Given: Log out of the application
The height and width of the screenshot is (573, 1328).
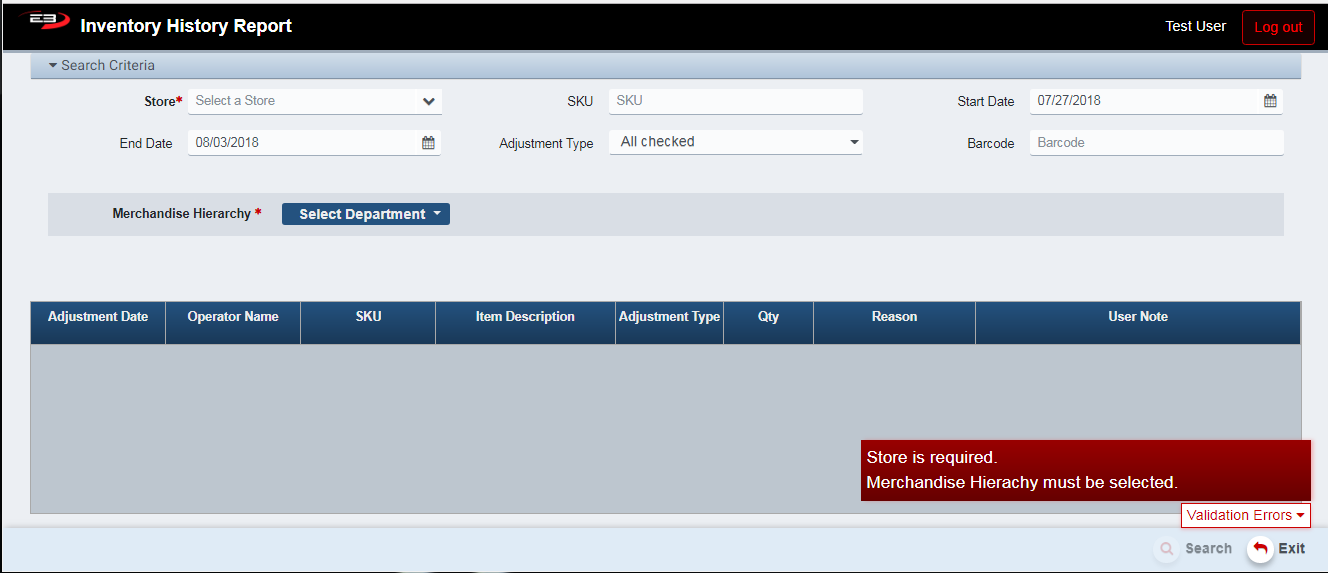Looking at the screenshot, I should click(x=1278, y=27).
